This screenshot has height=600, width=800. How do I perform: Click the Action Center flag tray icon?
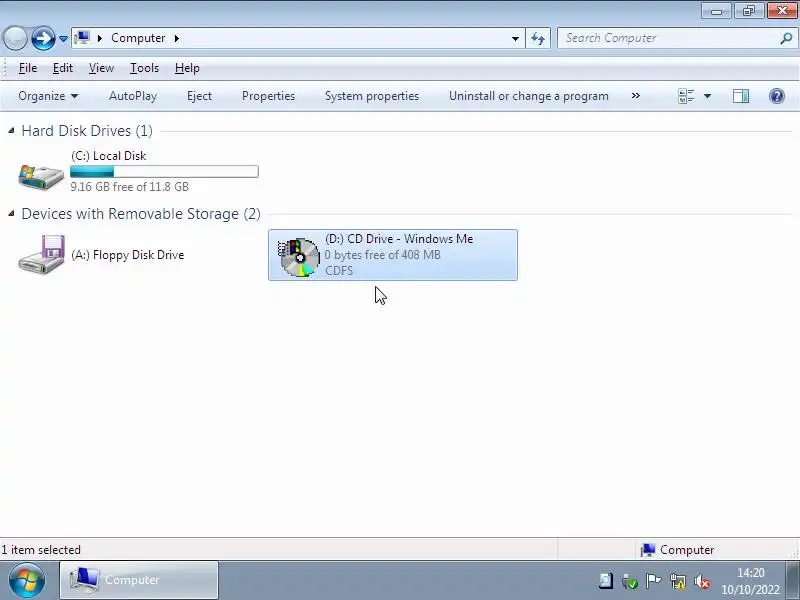click(653, 581)
